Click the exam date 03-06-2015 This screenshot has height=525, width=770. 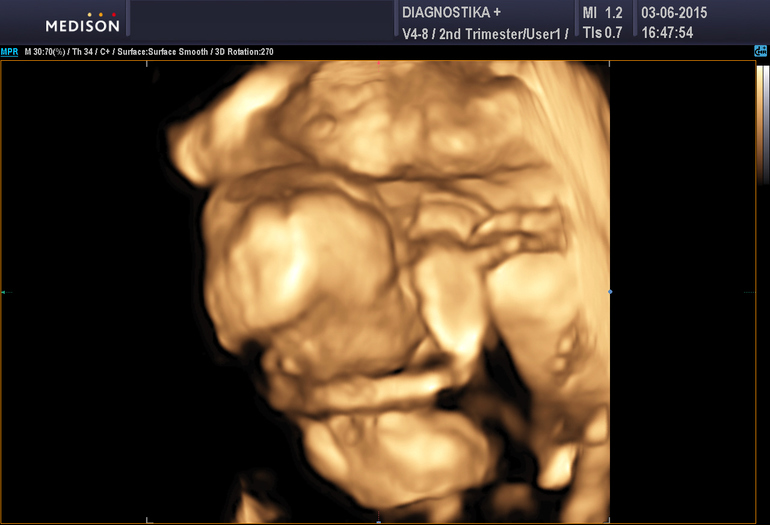[x=674, y=13]
